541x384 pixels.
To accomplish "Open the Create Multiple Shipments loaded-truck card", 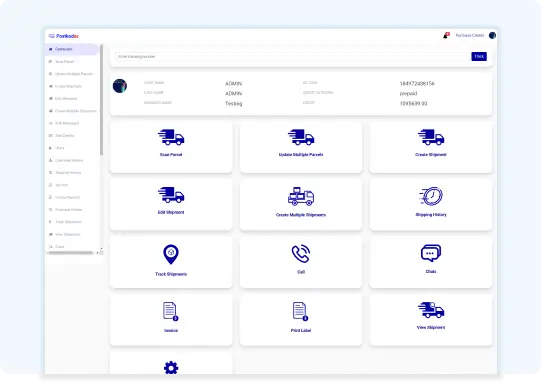I will pos(301,204).
